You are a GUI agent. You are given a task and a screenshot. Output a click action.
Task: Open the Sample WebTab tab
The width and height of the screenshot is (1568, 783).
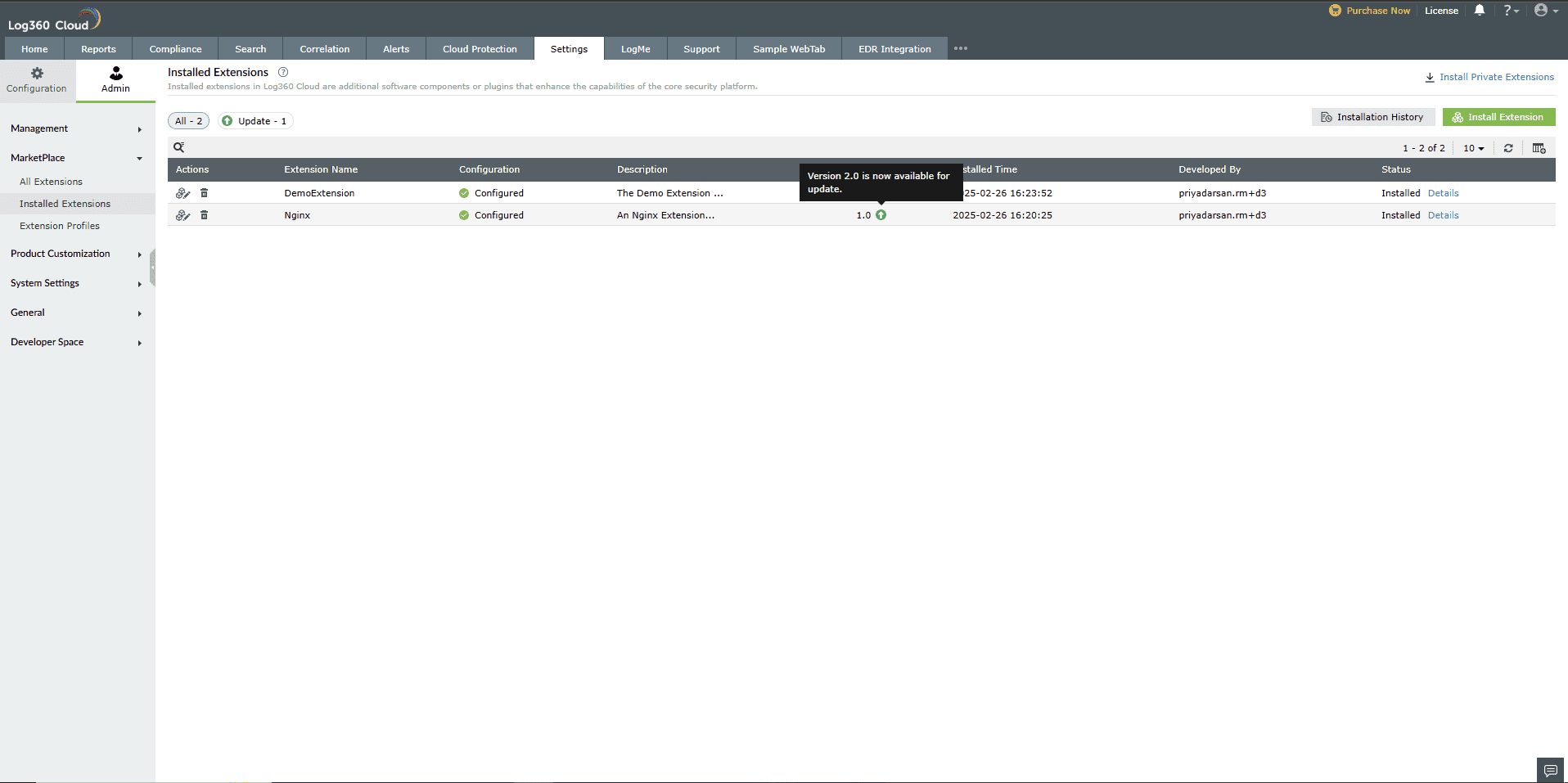[789, 49]
